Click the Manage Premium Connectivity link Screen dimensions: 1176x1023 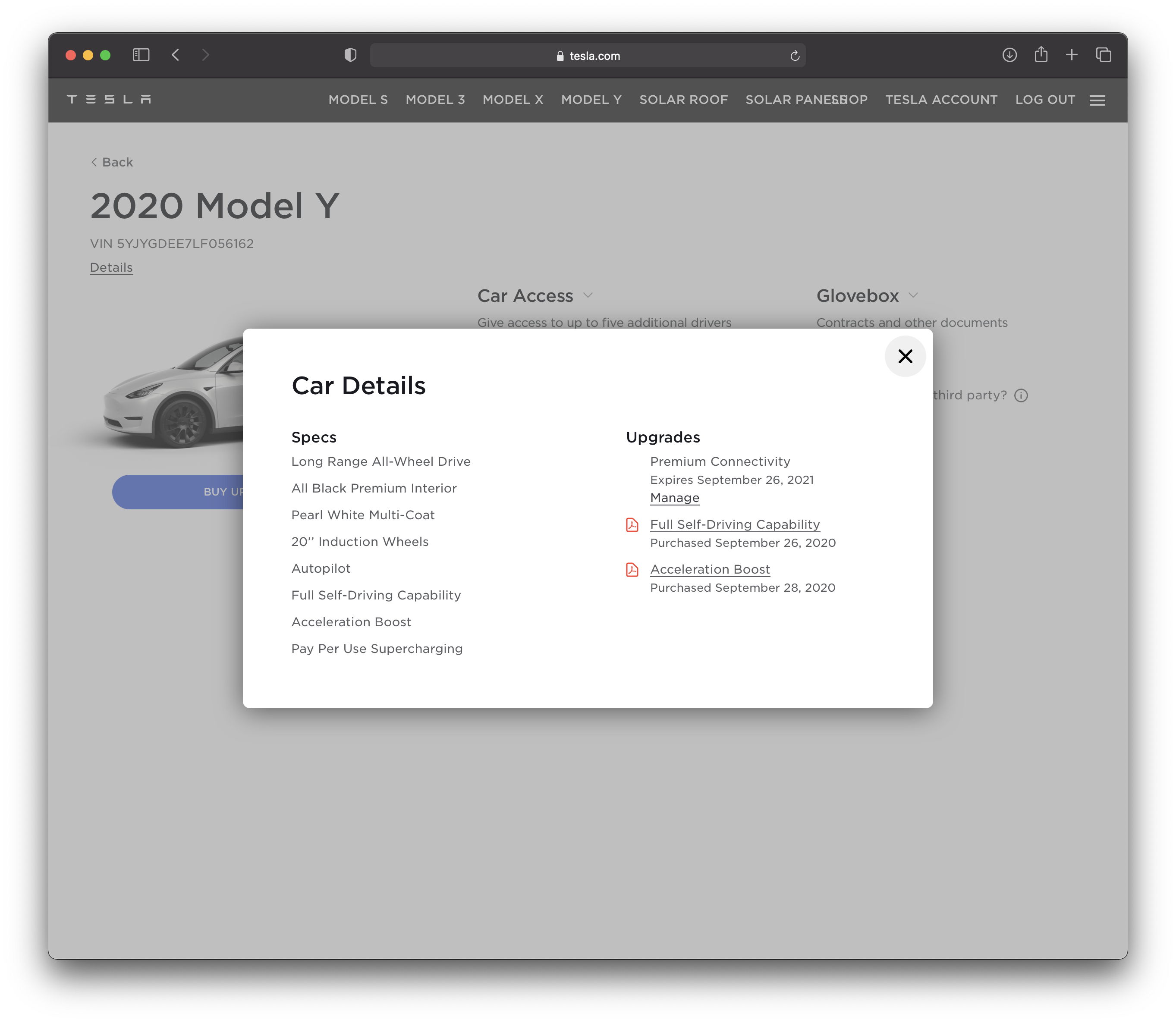tap(674, 498)
